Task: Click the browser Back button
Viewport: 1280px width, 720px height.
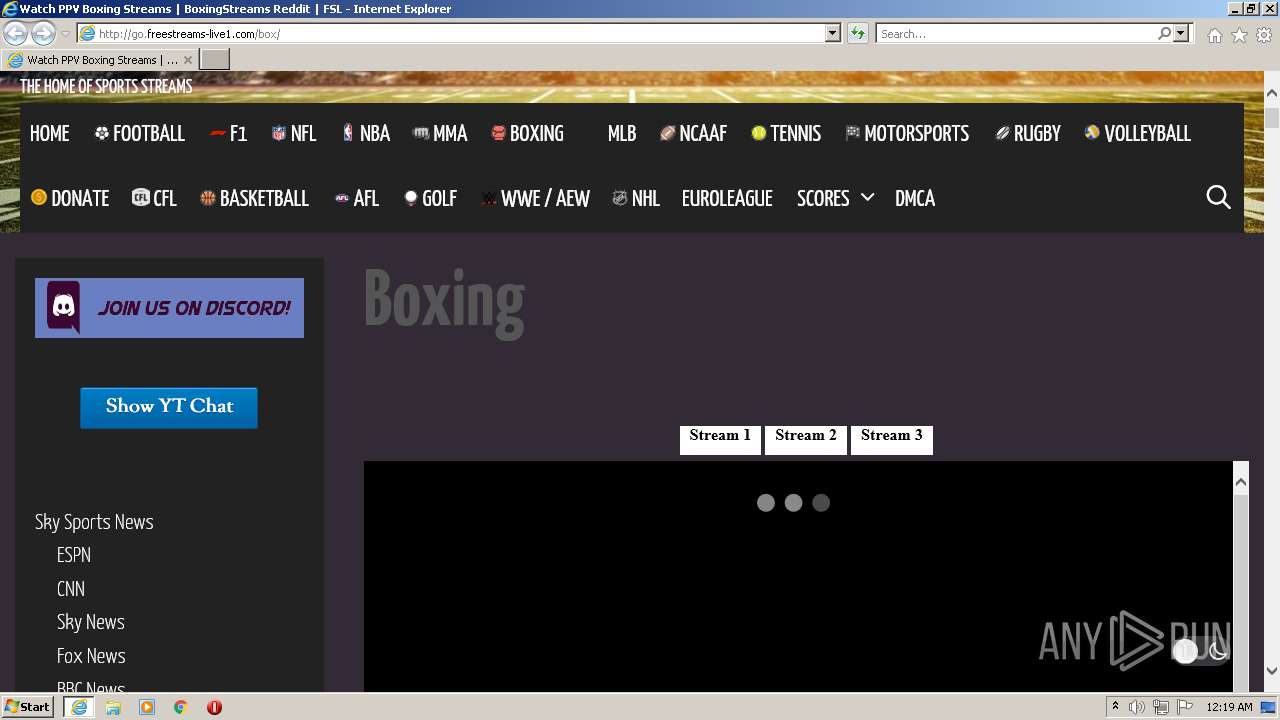Action: (x=15, y=33)
